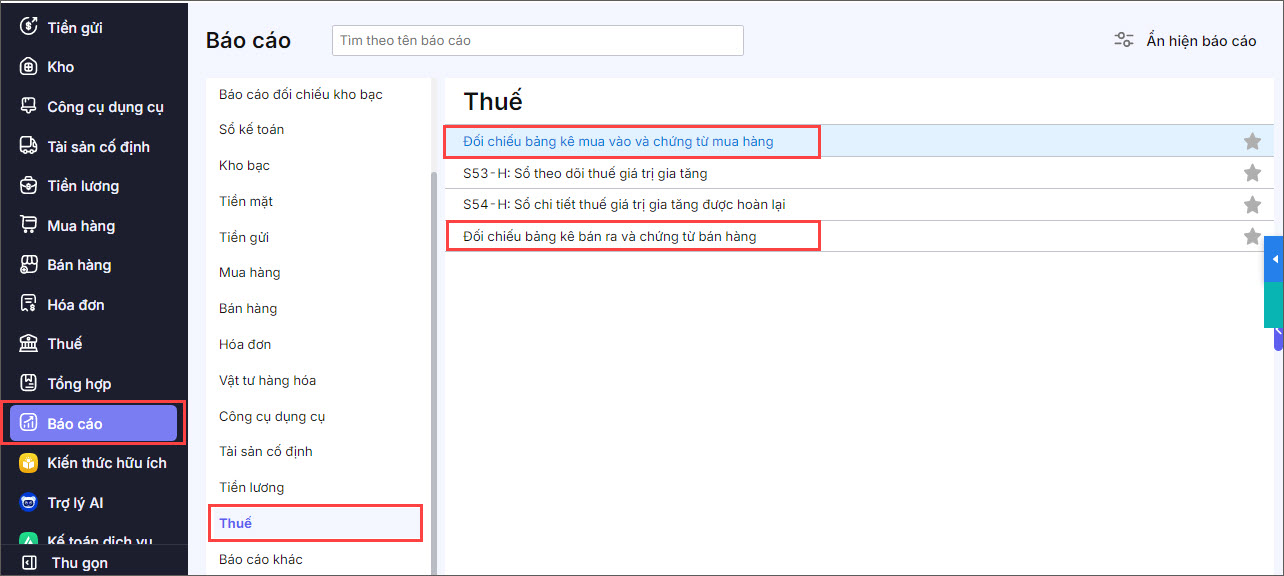This screenshot has height=576, width=1284.
Task: Click the Tổng hợp sidebar icon
Action: pyautogui.click(x=29, y=383)
